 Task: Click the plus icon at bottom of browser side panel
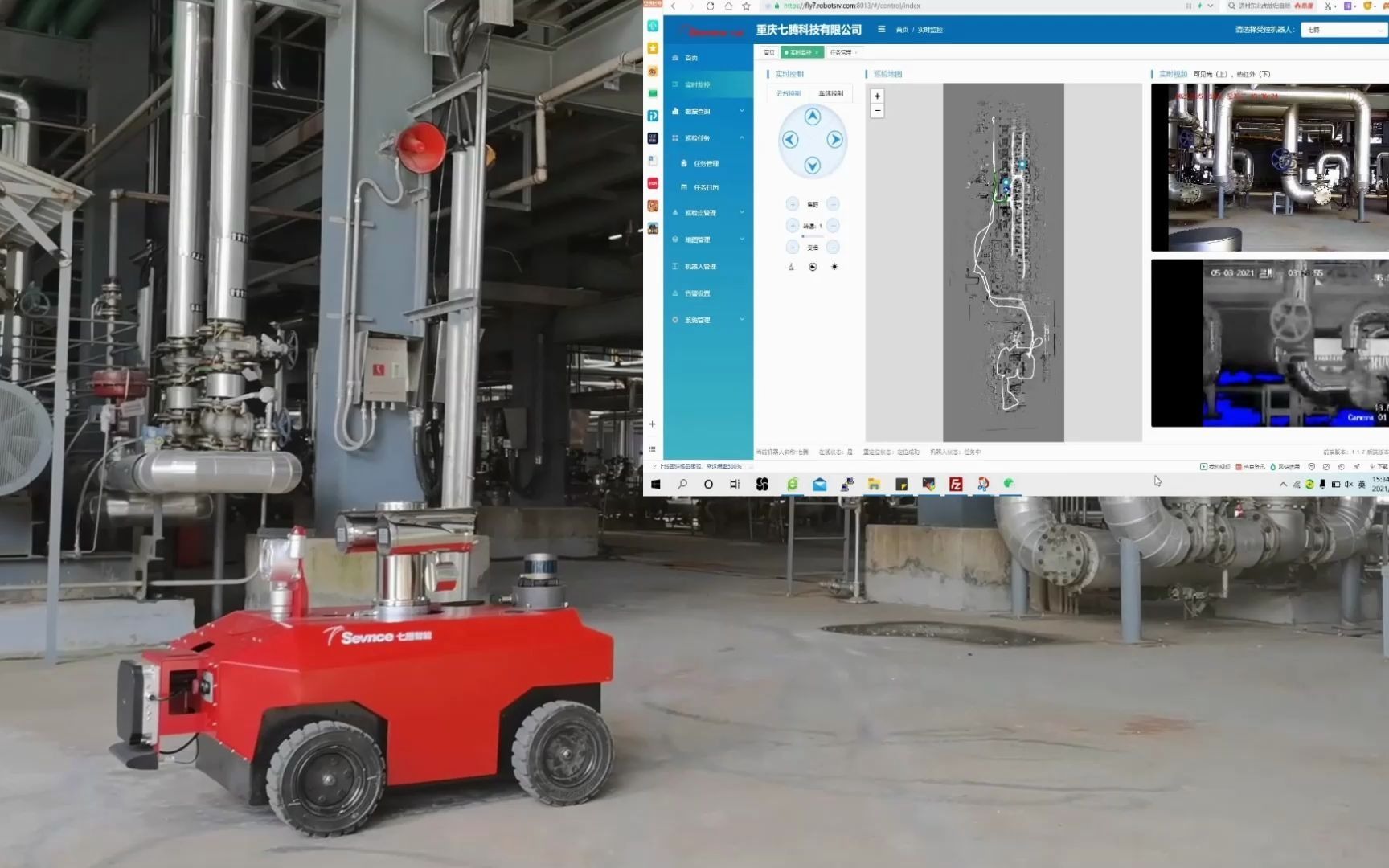(x=653, y=424)
